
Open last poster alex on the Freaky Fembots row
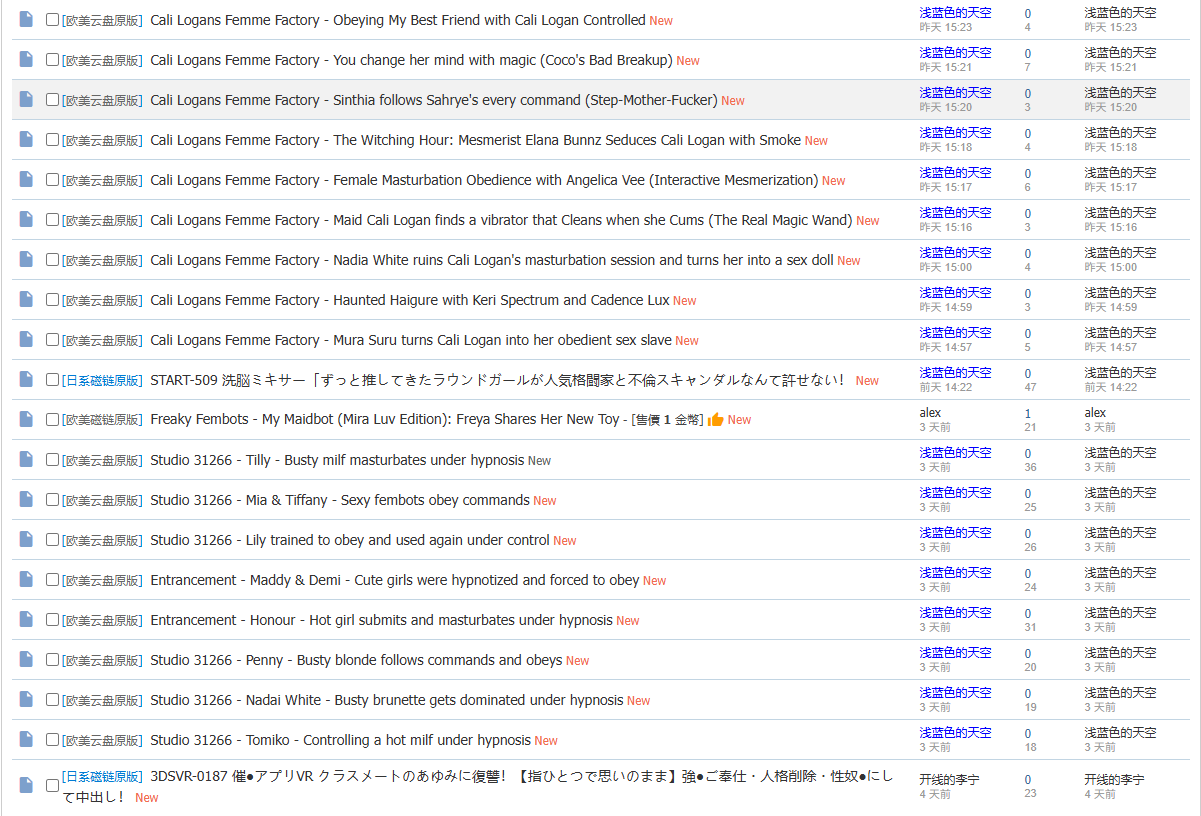[1095, 413]
